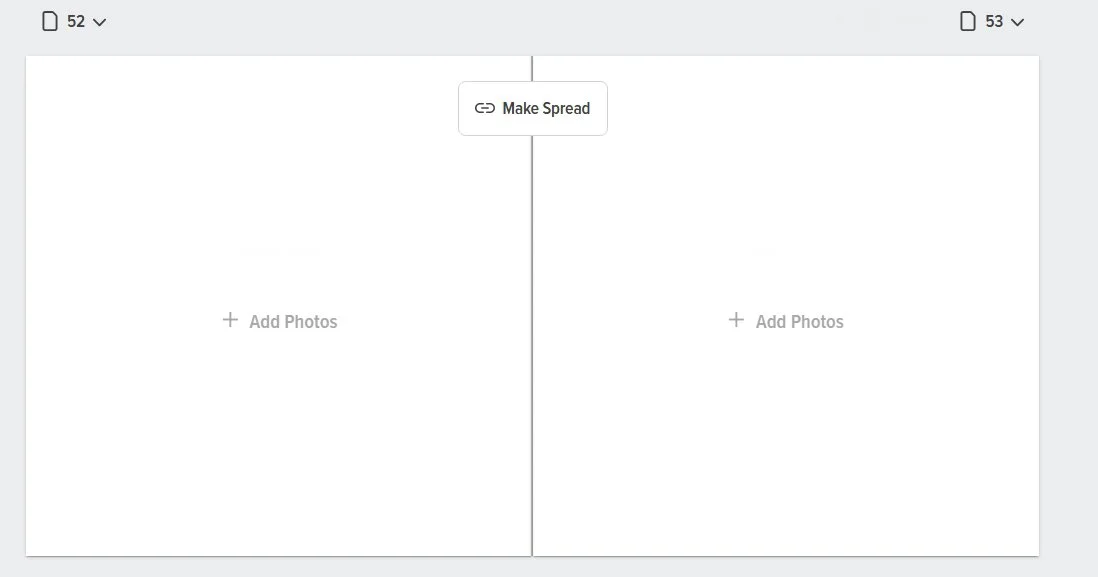This screenshot has height=577, width=1098.
Task: Select the blank page 52 canvas
Action: [279, 306]
